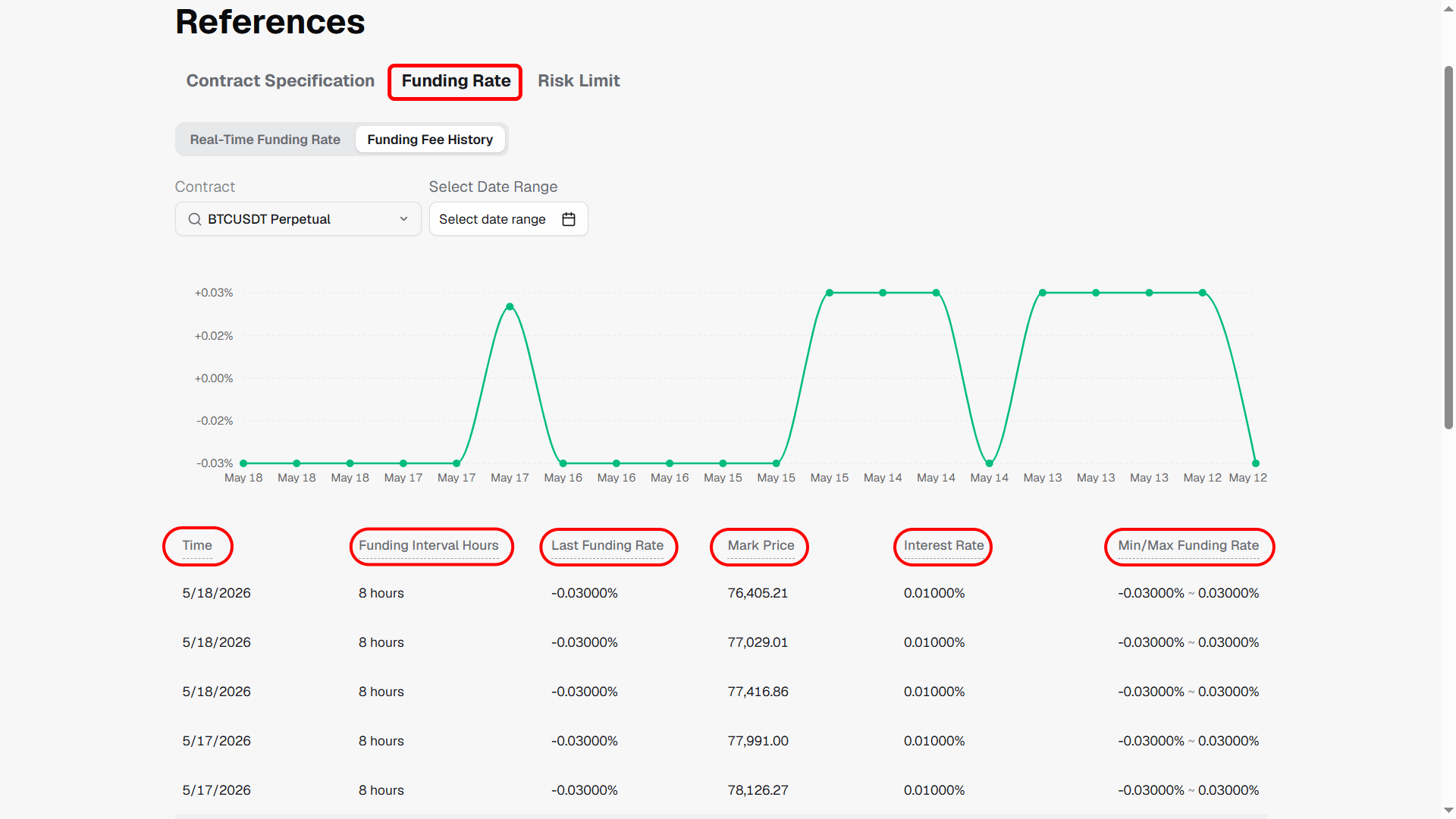1456x819 pixels.
Task: Select the Funding Rate tab
Action: pyautogui.click(x=456, y=80)
